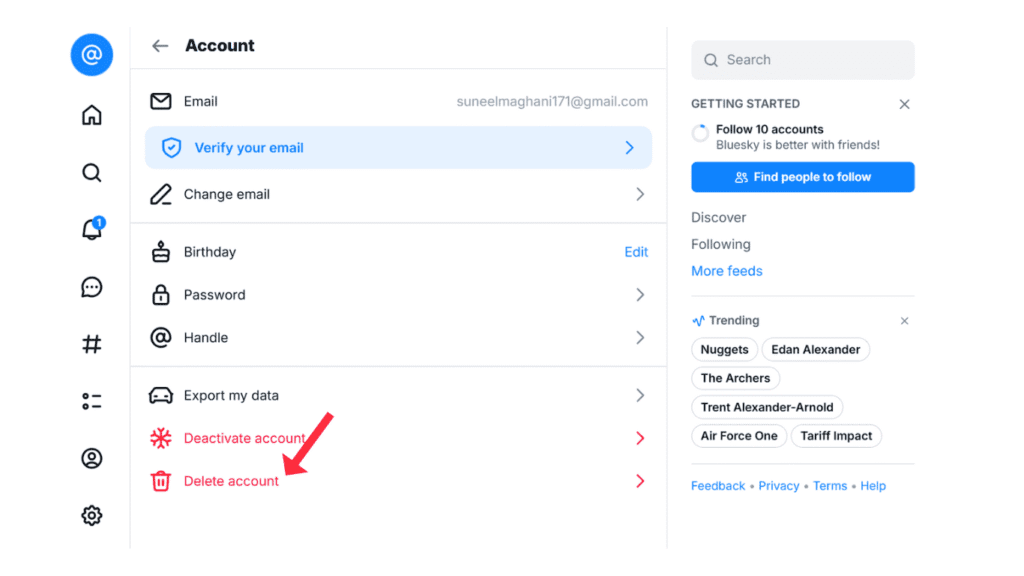Open Notifications bell icon
1024x576 pixels.
[92, 230]
